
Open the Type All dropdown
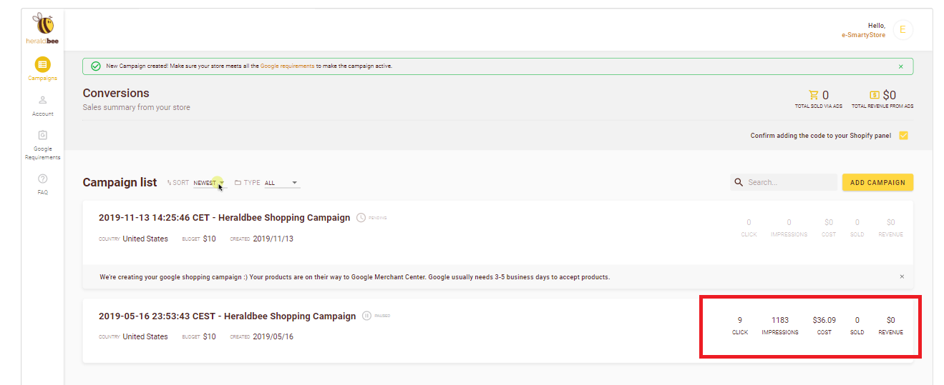tap(282, 183)
